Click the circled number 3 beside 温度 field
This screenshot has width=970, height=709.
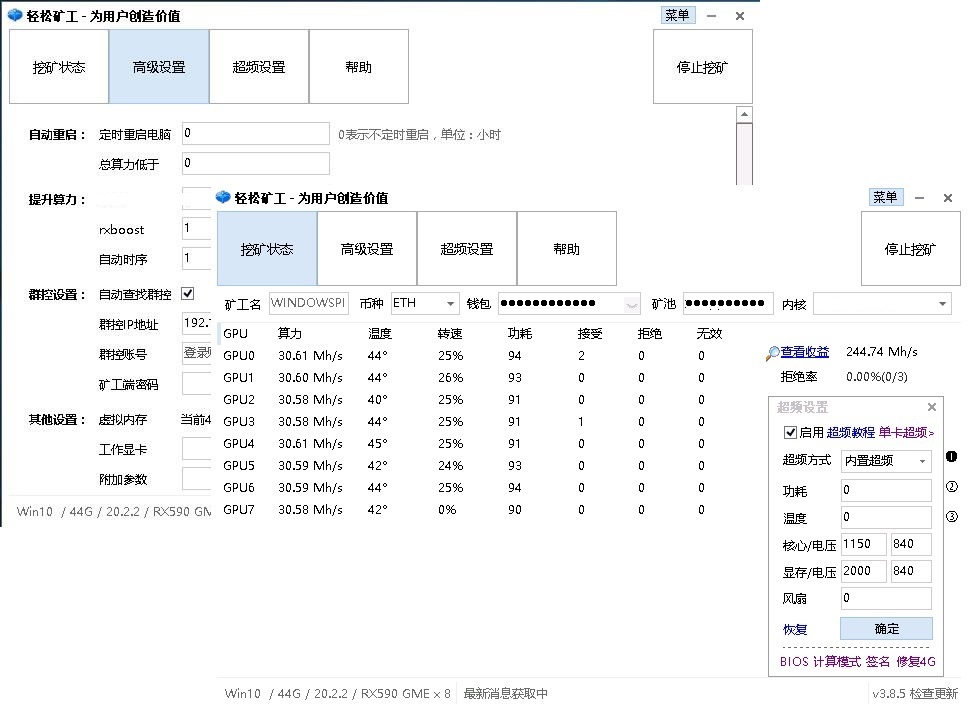(x=952, y=517)
